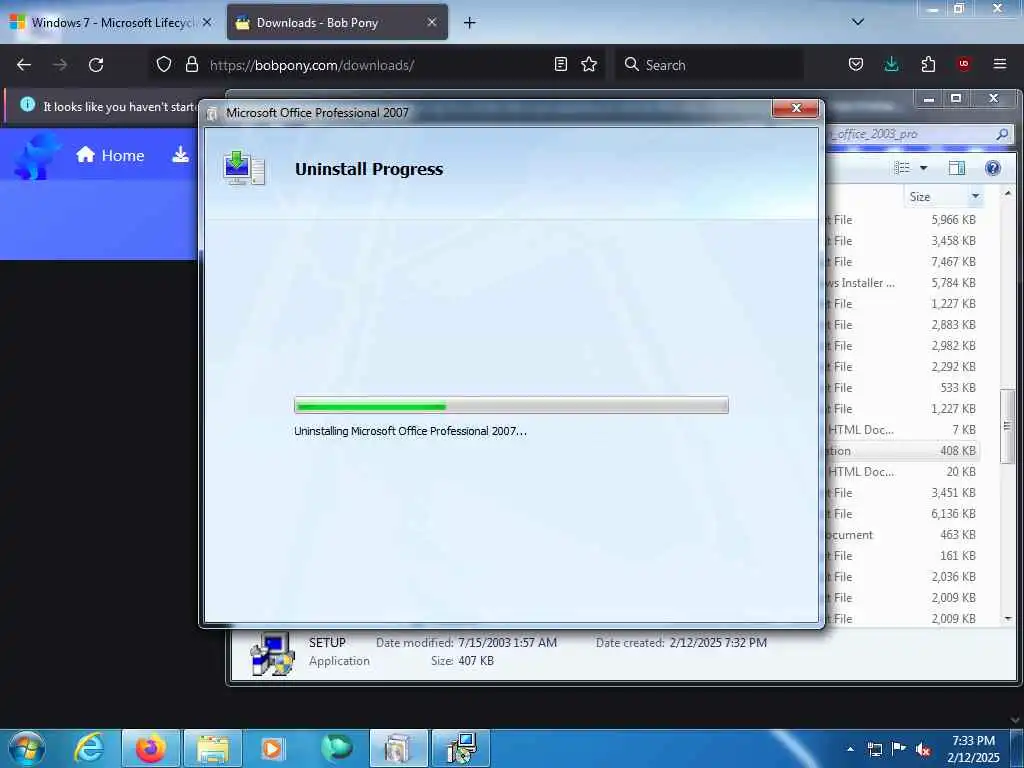Click the SETUP application icon in details pane
Image resolution: width=1024 pixels, height=768 pixels.
(x=273, y=653)
